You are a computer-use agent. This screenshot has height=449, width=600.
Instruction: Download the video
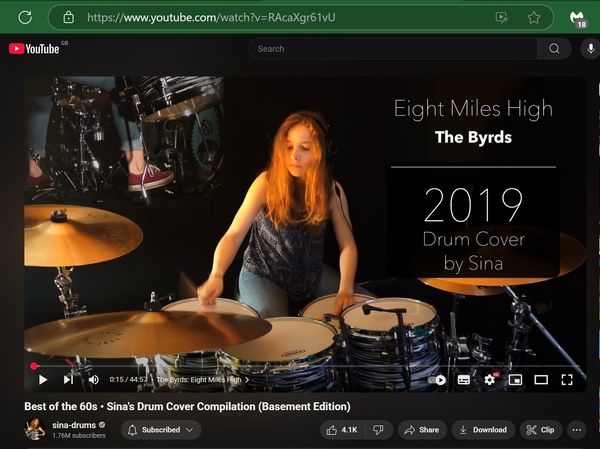coord(483,430)
